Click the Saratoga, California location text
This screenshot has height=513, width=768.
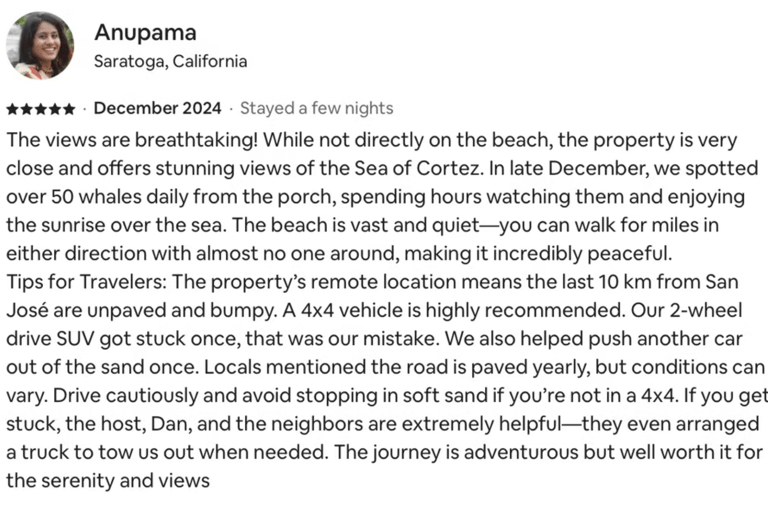coord(169,61)
